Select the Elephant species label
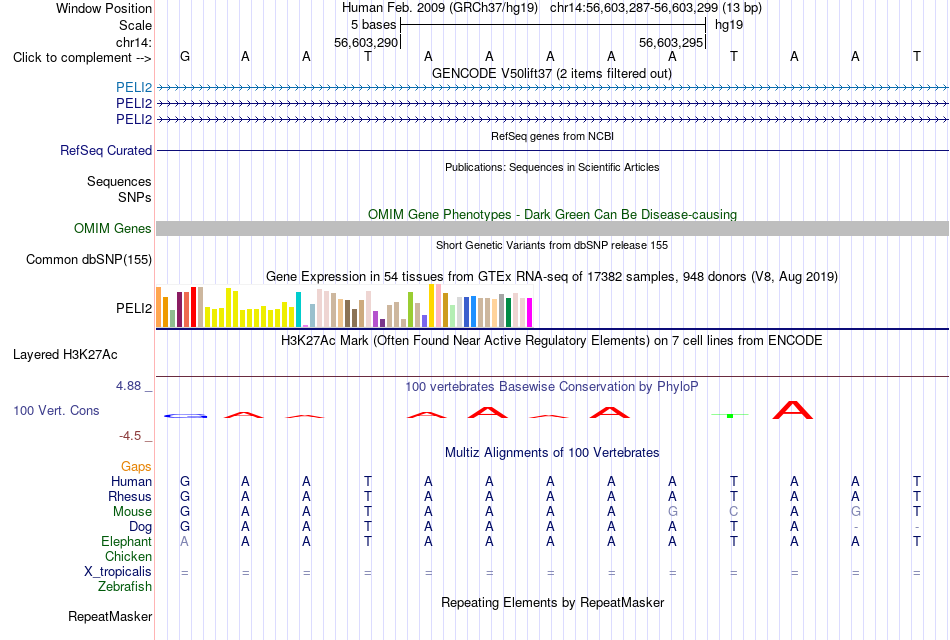Viewport: 950px width, 640px height. [126, 541]
